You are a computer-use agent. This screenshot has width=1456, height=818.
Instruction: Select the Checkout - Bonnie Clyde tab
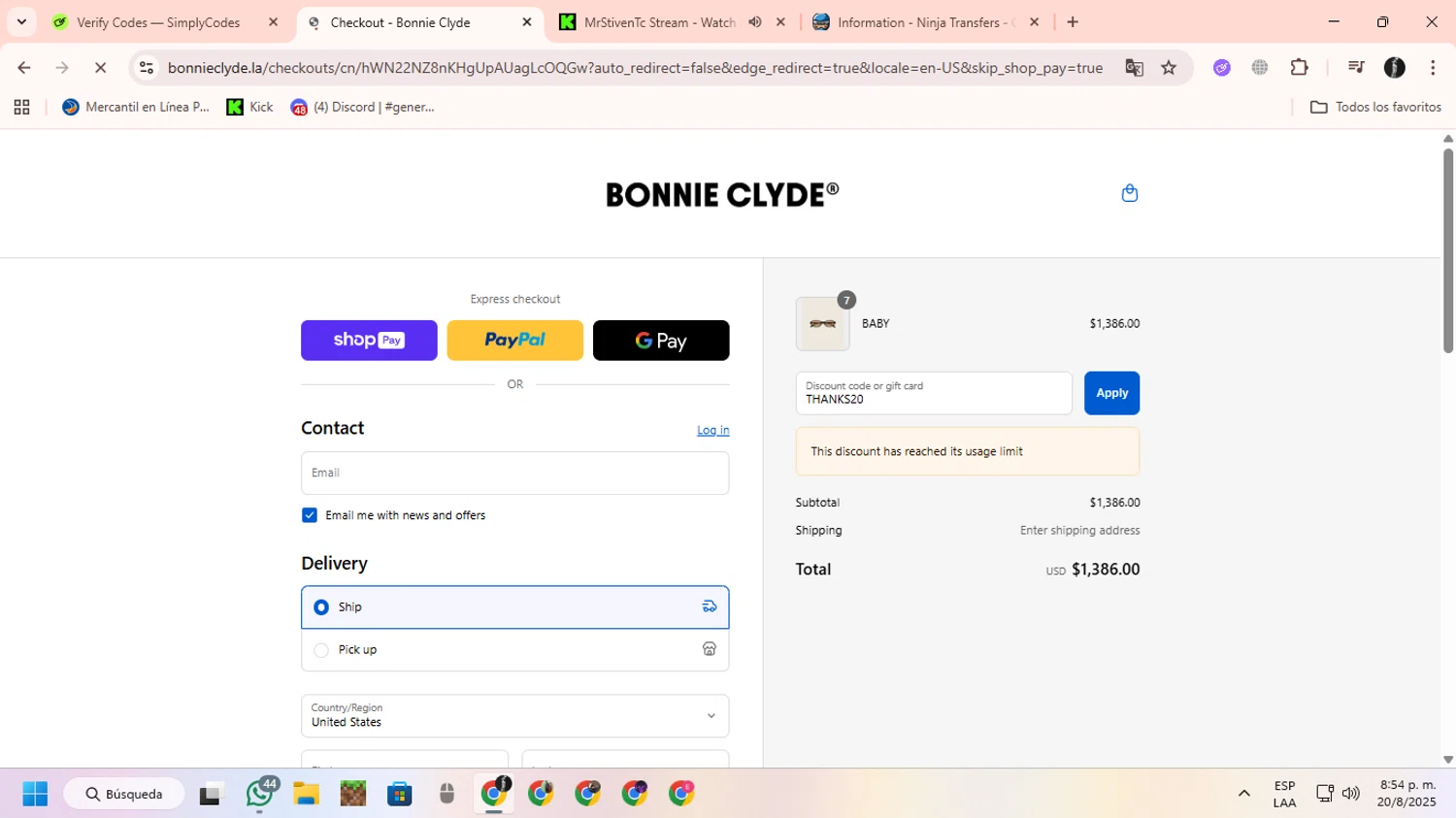[400, 22]
